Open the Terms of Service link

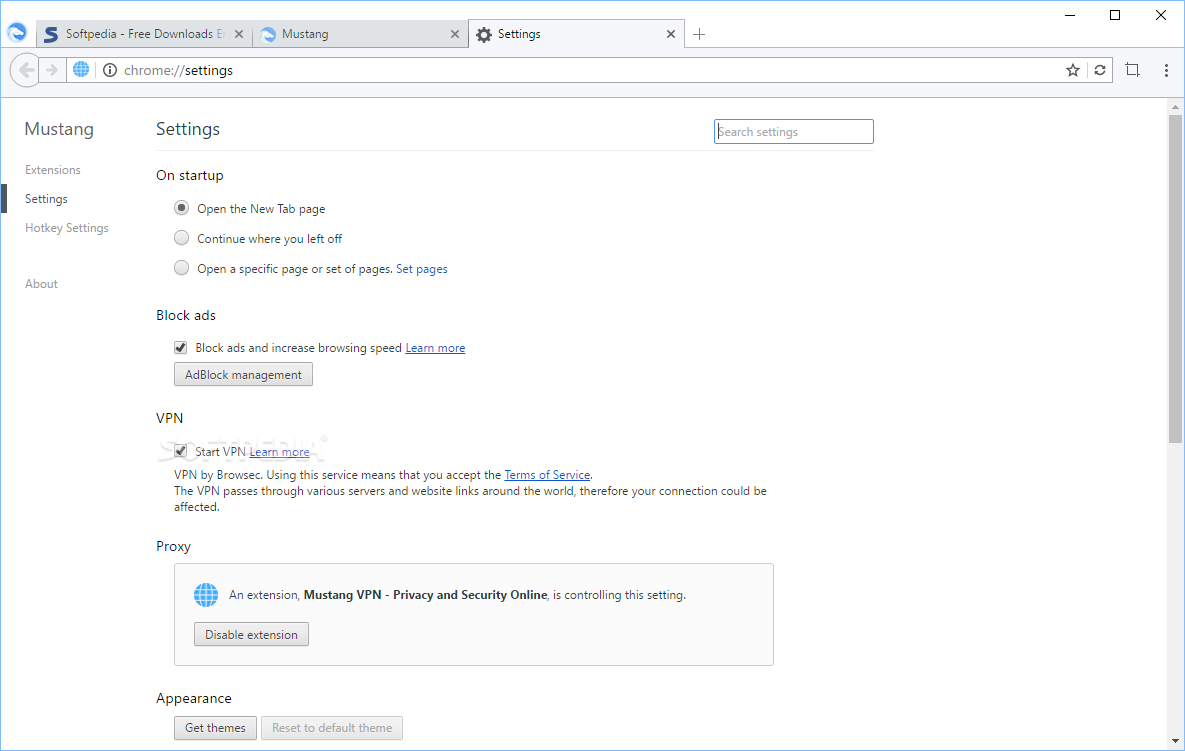547,475
